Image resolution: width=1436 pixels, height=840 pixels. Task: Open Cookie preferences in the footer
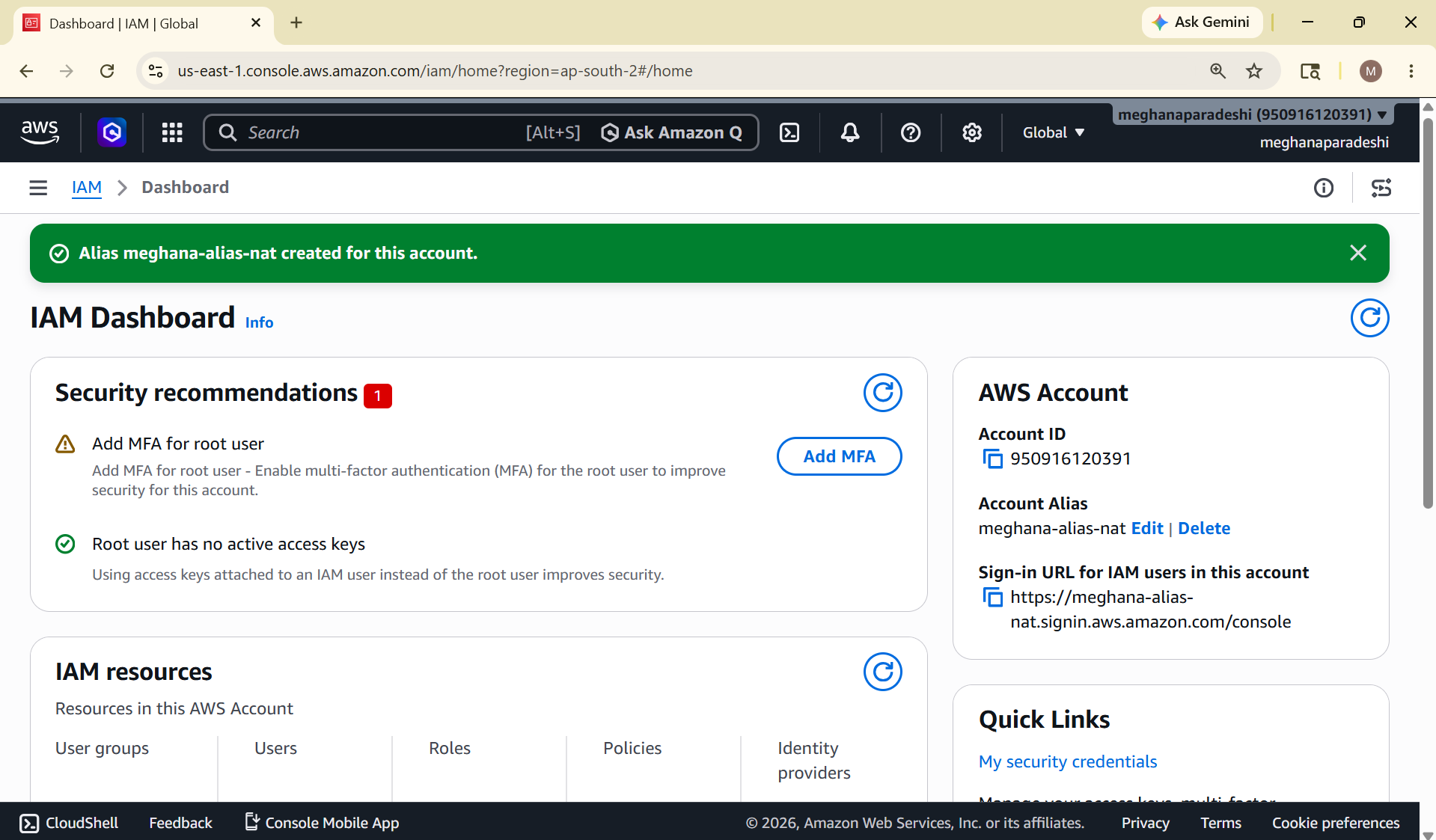(x=1335, y=823)
